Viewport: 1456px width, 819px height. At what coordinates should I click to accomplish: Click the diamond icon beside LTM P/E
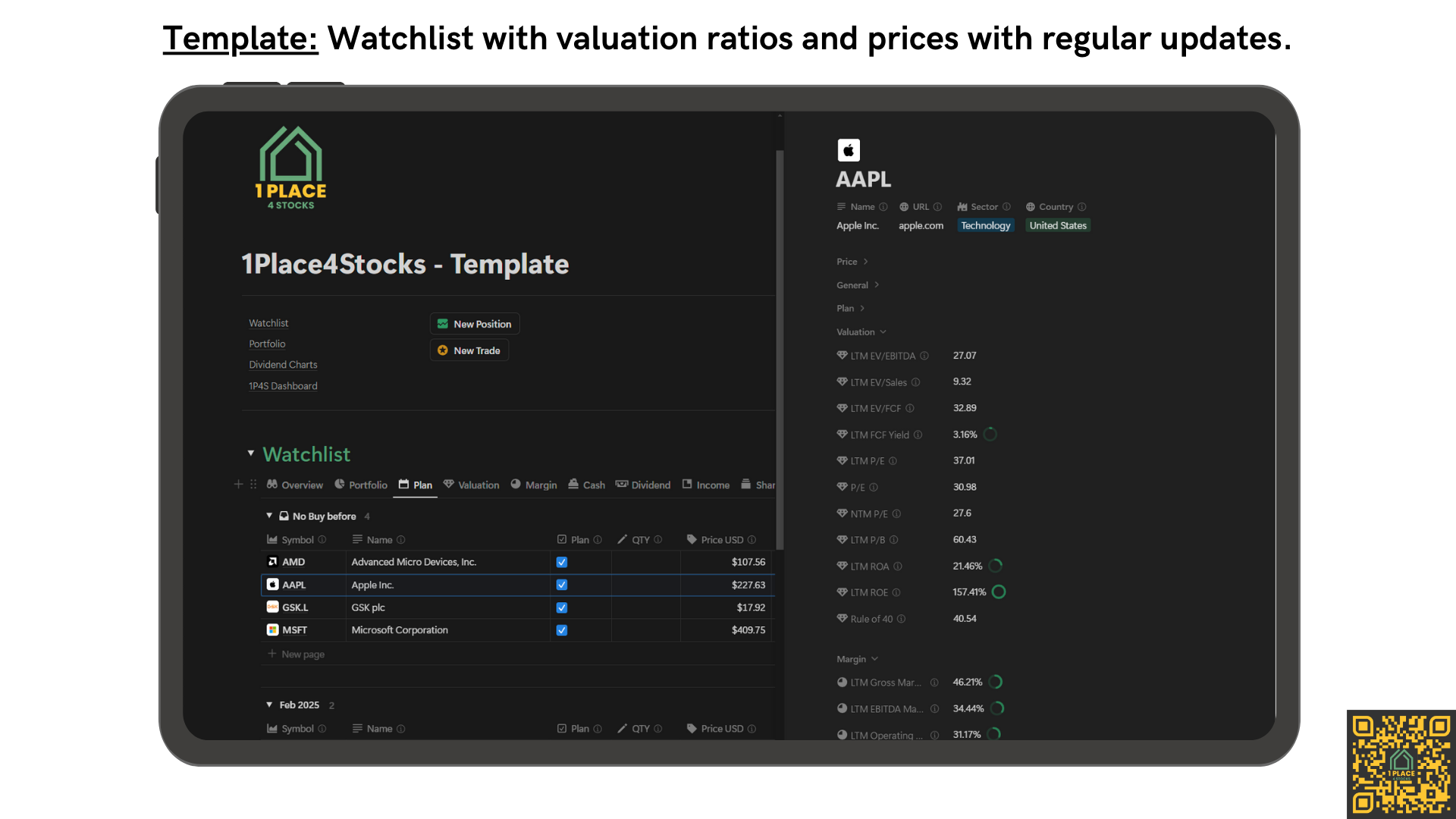point(842,461)
